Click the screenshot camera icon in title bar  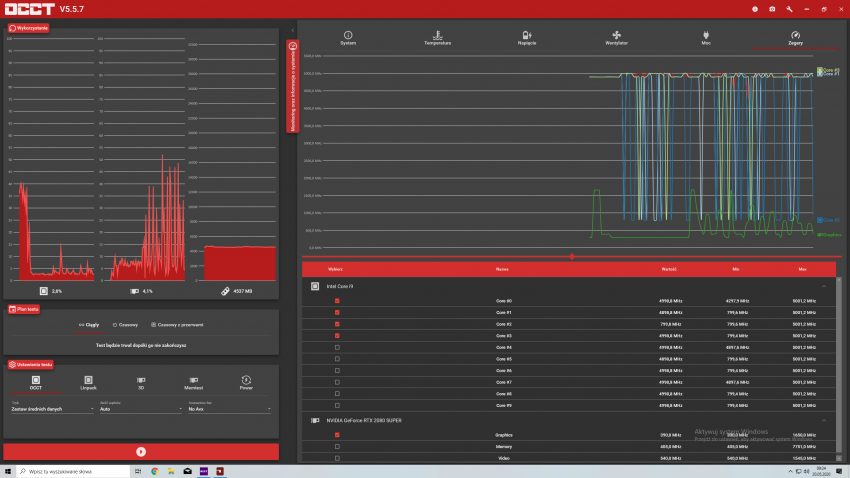pyautogui.click(x=772, y=9)
